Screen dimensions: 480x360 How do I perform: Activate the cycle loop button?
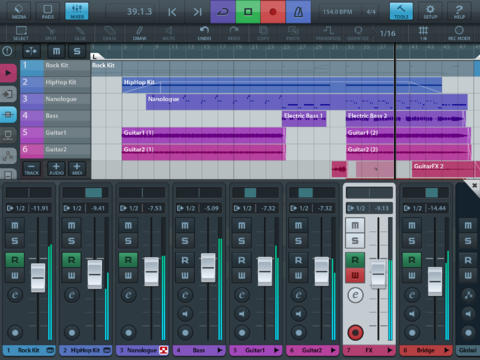223,12
